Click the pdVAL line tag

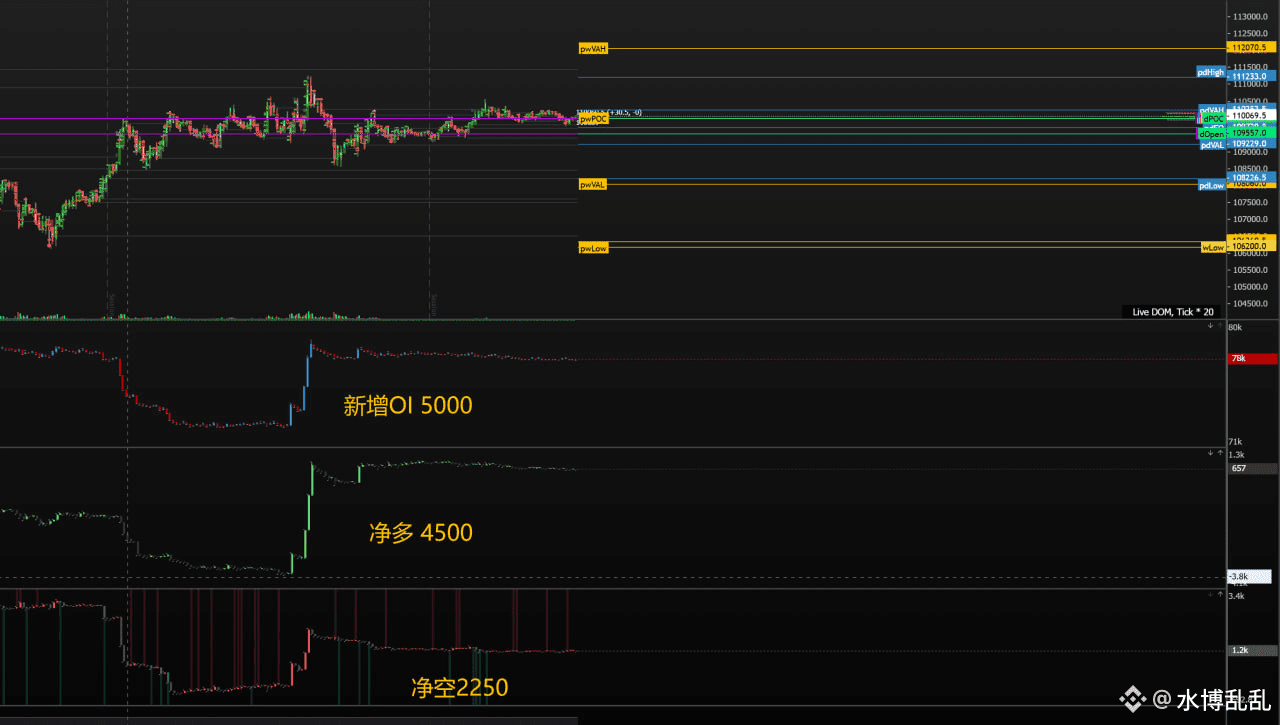(x=1212, y=145)
